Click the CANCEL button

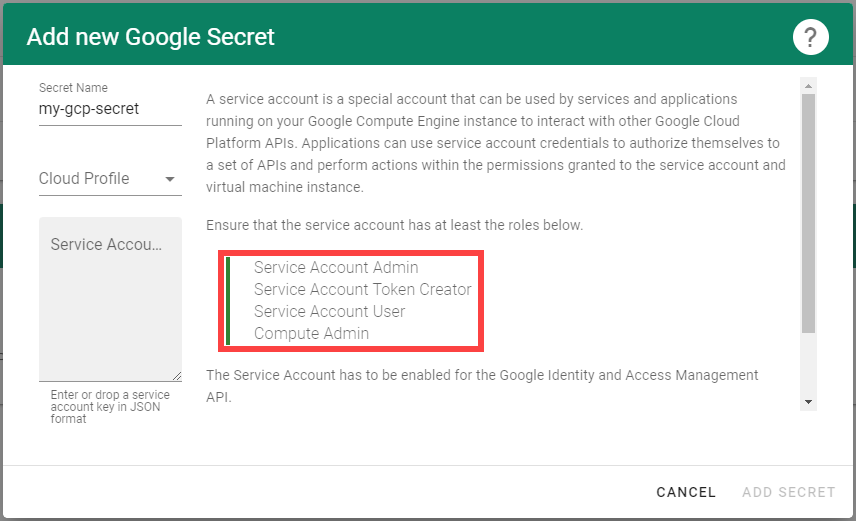[686, 492]
